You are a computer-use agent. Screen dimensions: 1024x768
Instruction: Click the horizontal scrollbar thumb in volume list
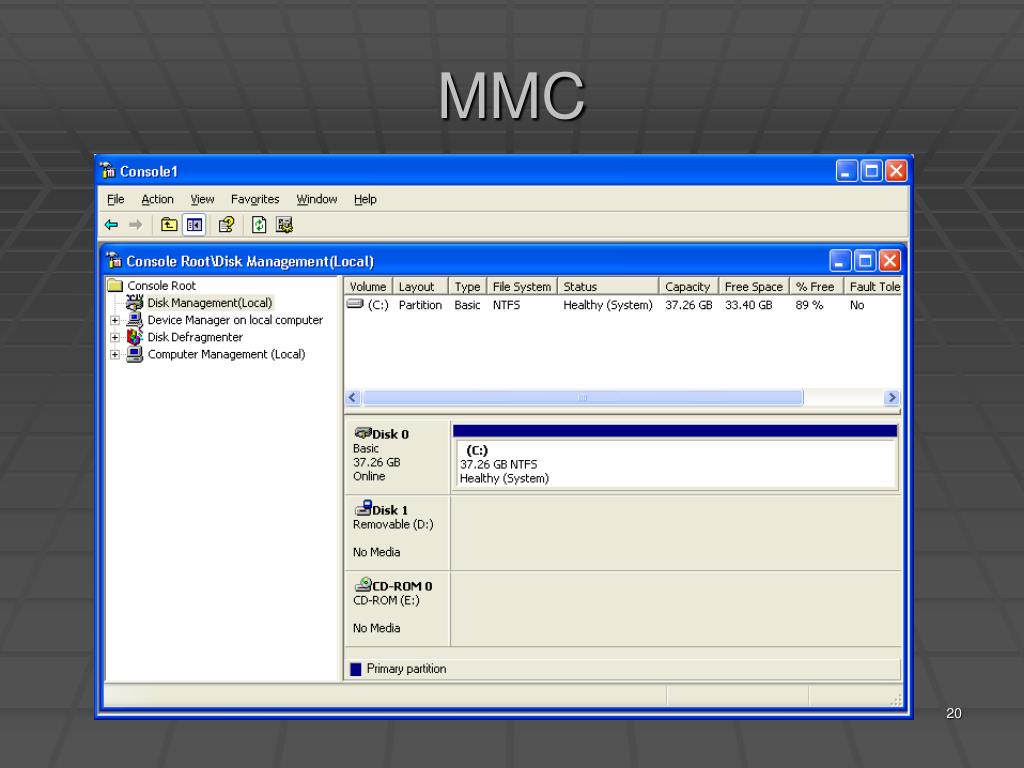[583, 398]
